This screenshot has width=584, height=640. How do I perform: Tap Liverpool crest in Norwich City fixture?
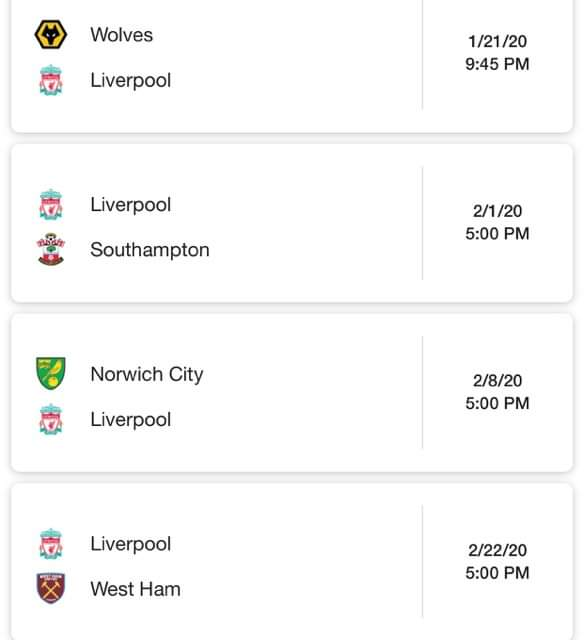[51, 419]
